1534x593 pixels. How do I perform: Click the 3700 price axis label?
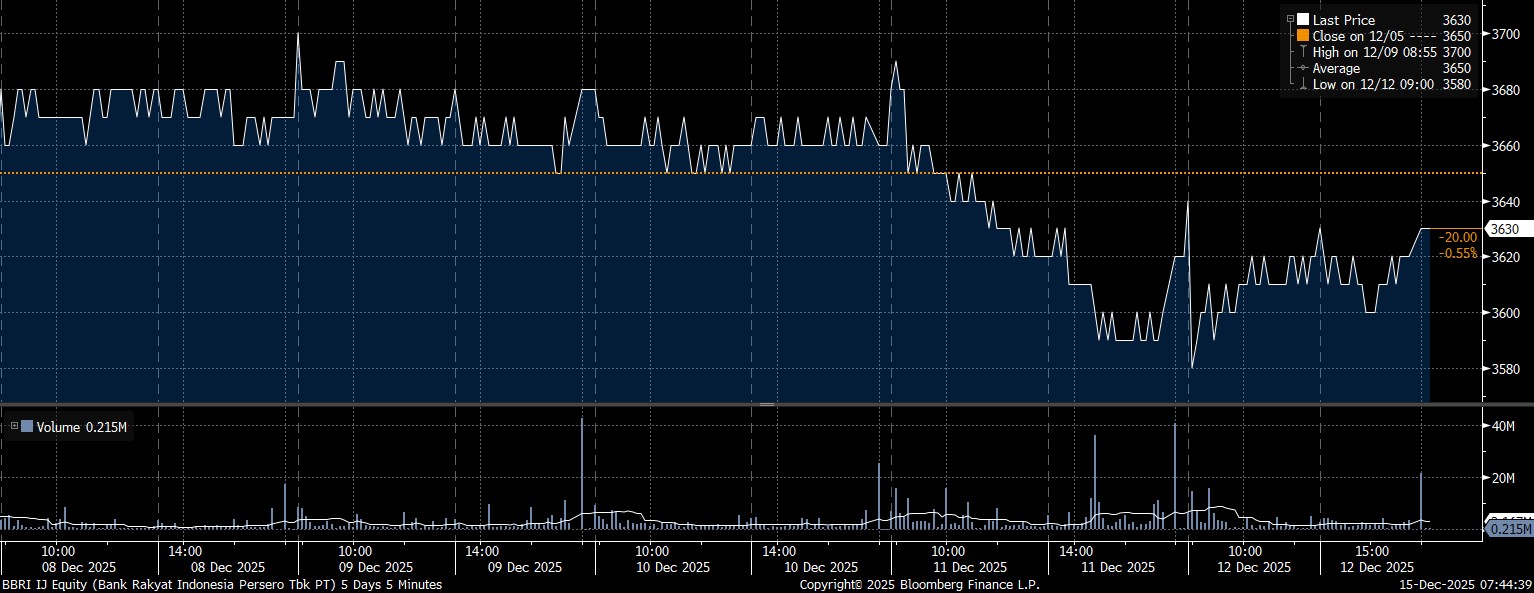coord(1506,34)
